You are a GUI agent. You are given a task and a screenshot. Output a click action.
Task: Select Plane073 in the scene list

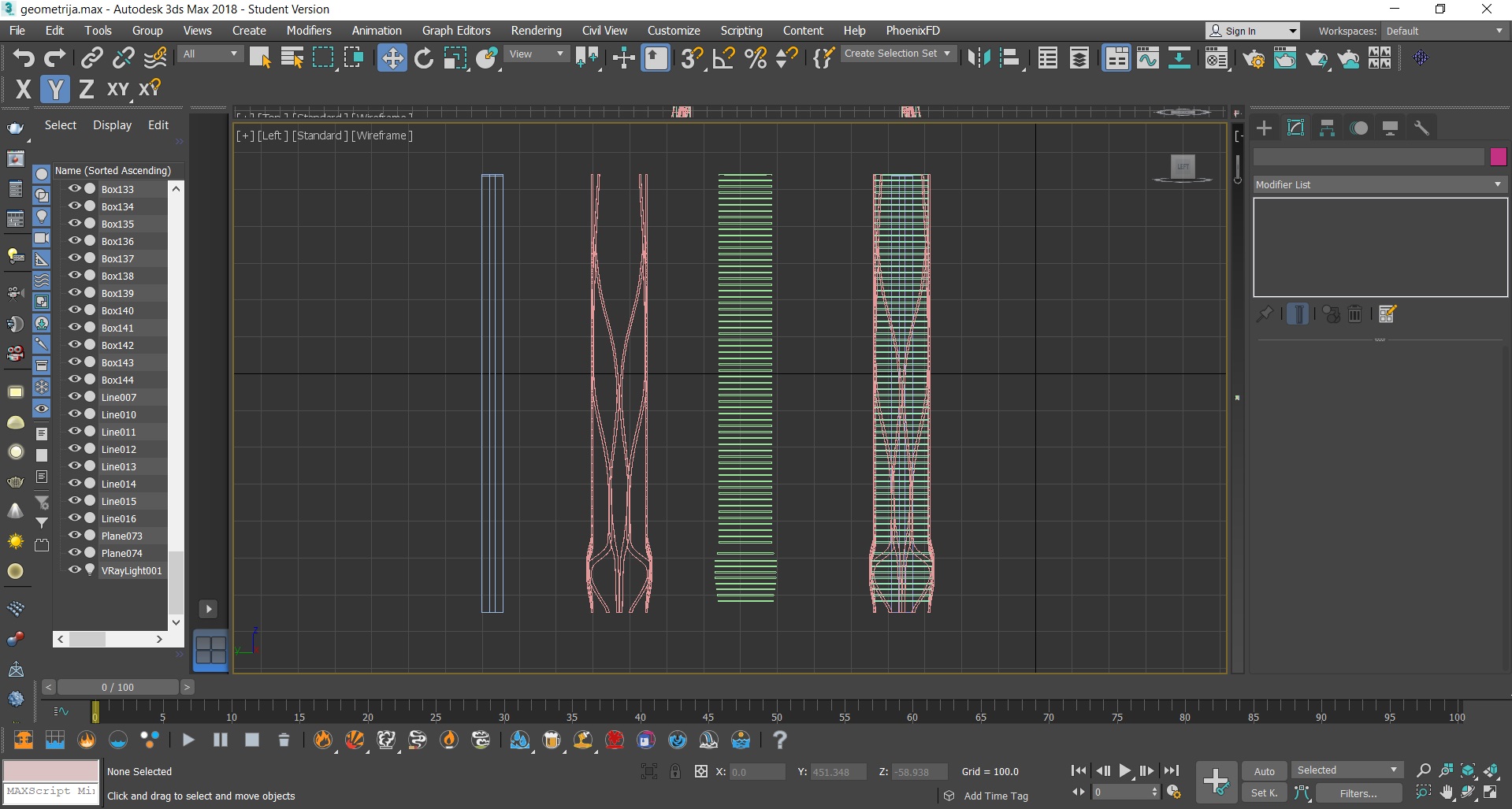pos(122,536)
